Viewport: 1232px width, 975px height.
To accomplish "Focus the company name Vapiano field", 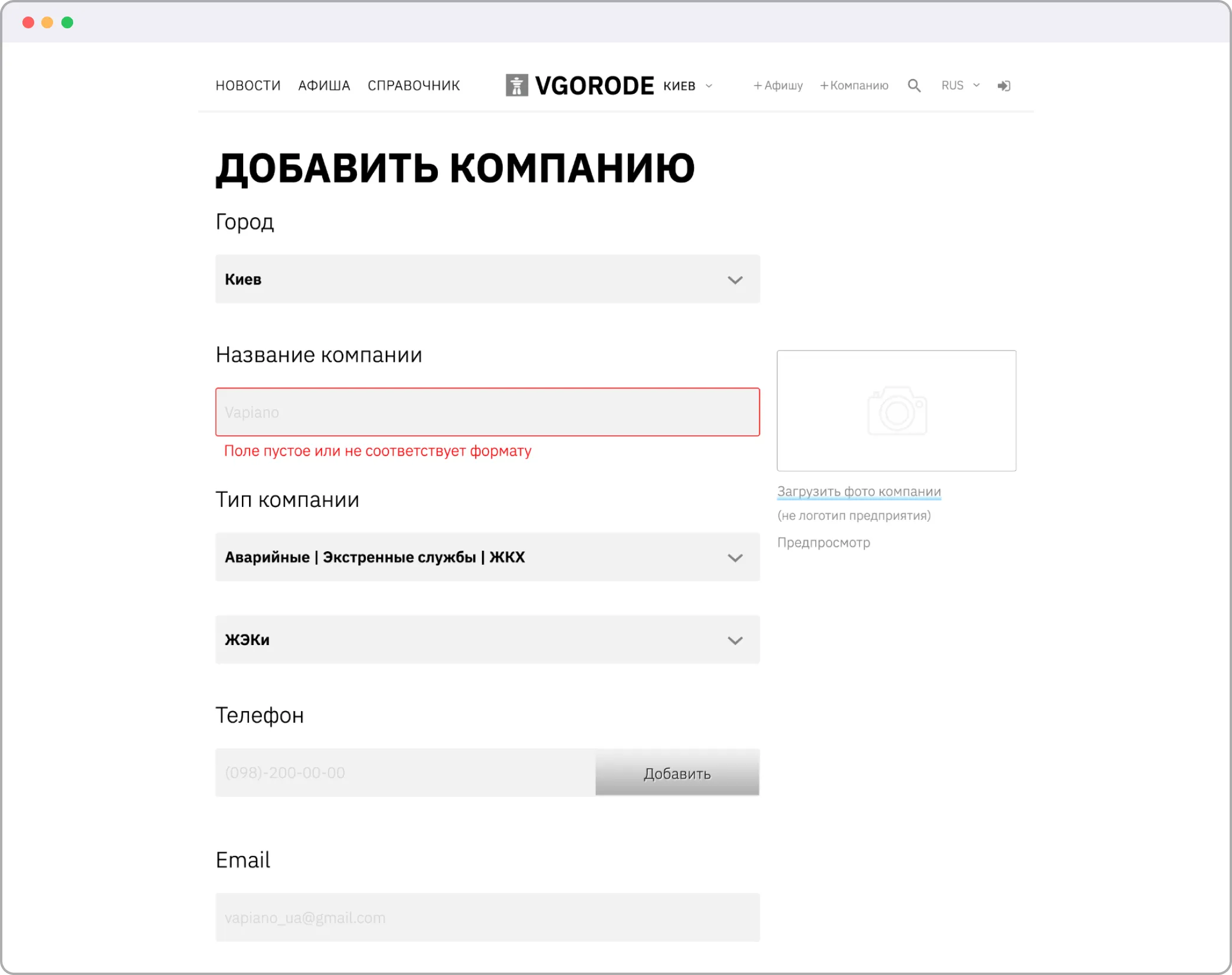I will [487, 412].
